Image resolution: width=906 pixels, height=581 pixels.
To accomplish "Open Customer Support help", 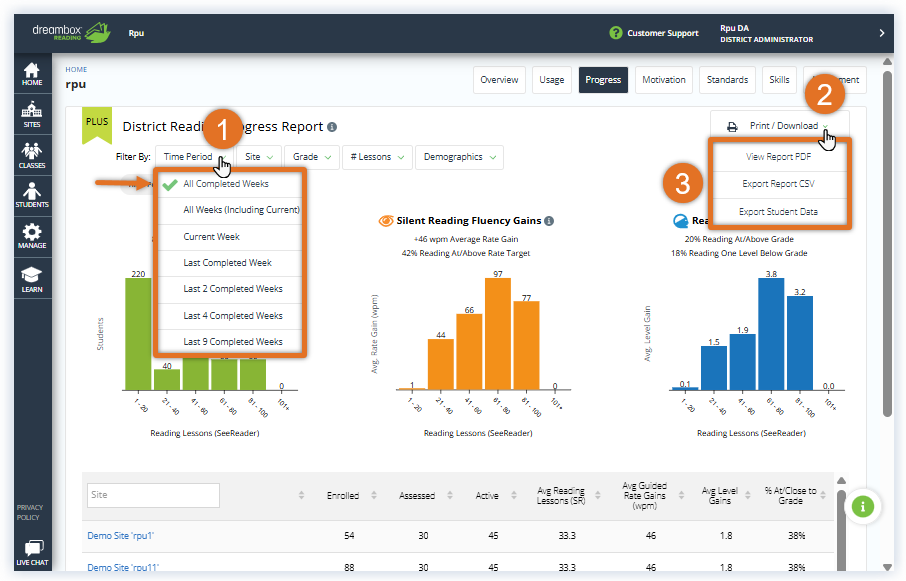I will (655, 33).
